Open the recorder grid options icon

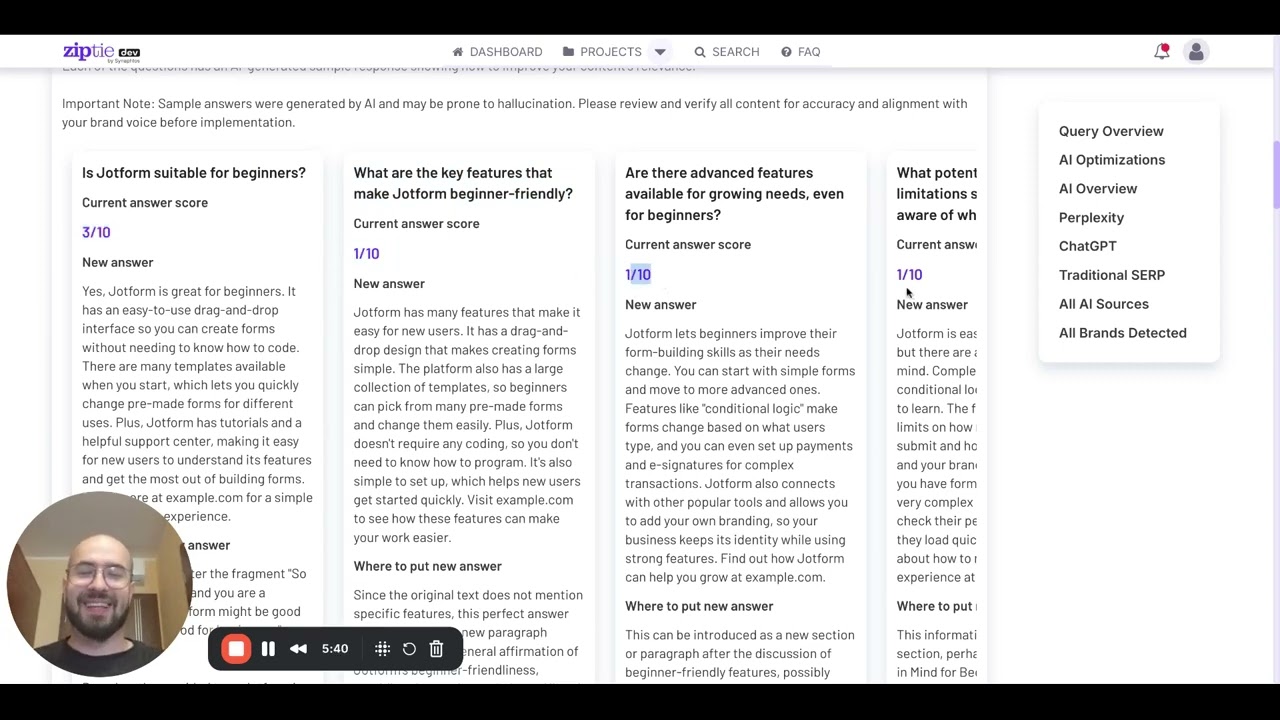(382, 649)
